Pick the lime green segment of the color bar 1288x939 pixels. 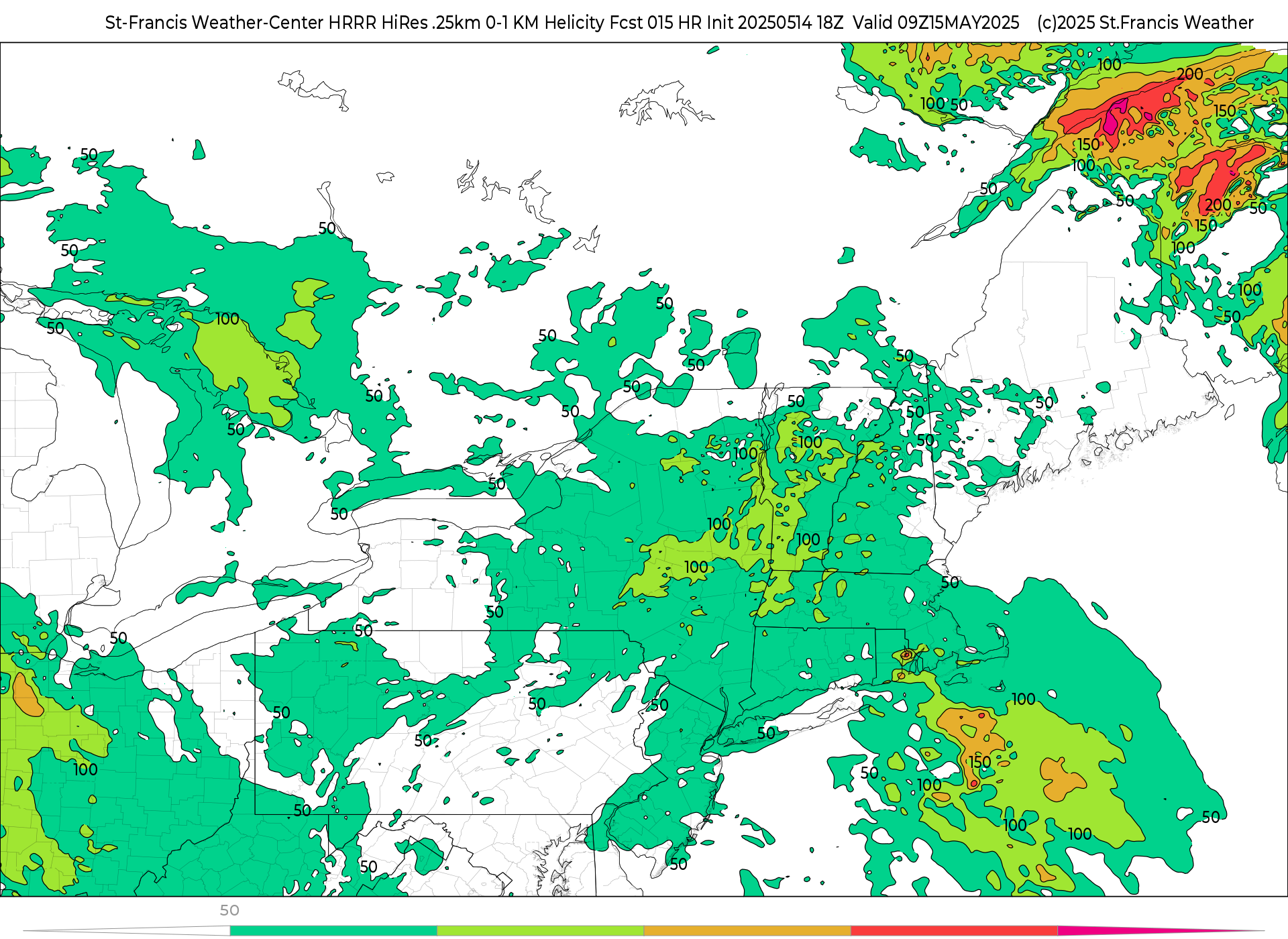[541, 930]
